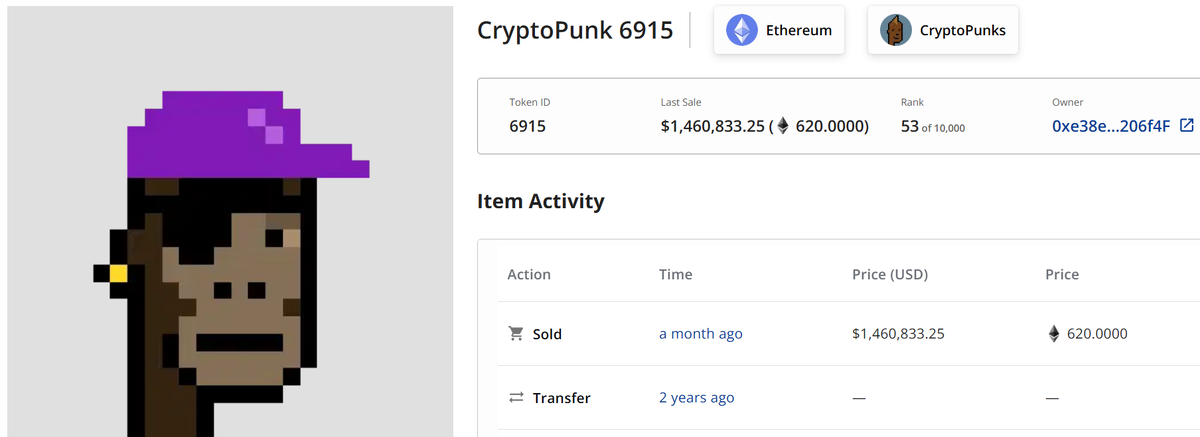Click the Sold activity row label
This screenshot has height=437, width=1200.
[x=547, y=334]
